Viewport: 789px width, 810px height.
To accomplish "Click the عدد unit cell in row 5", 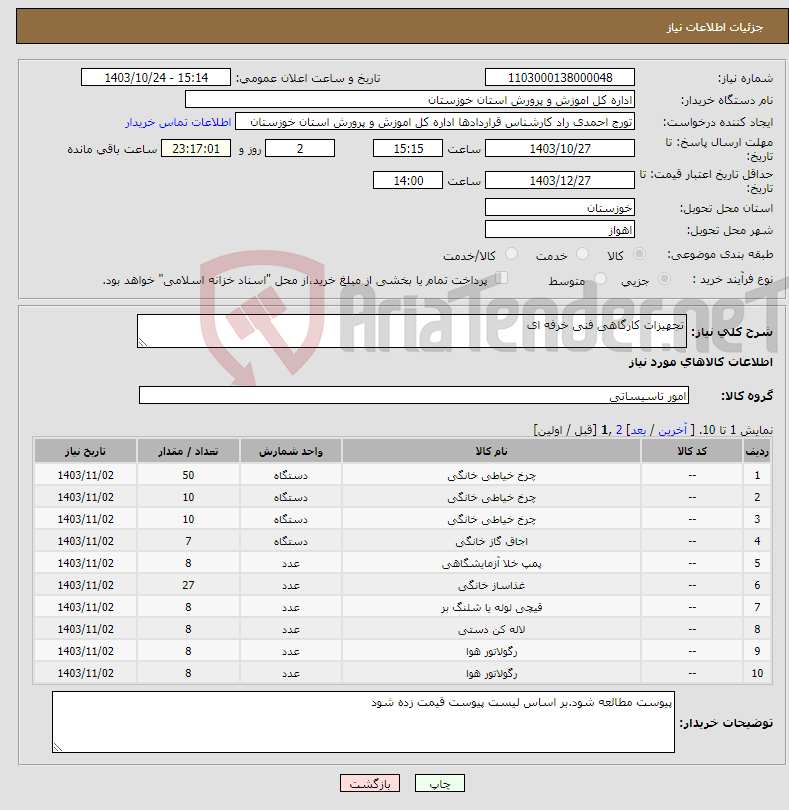I will coord(290,563).
